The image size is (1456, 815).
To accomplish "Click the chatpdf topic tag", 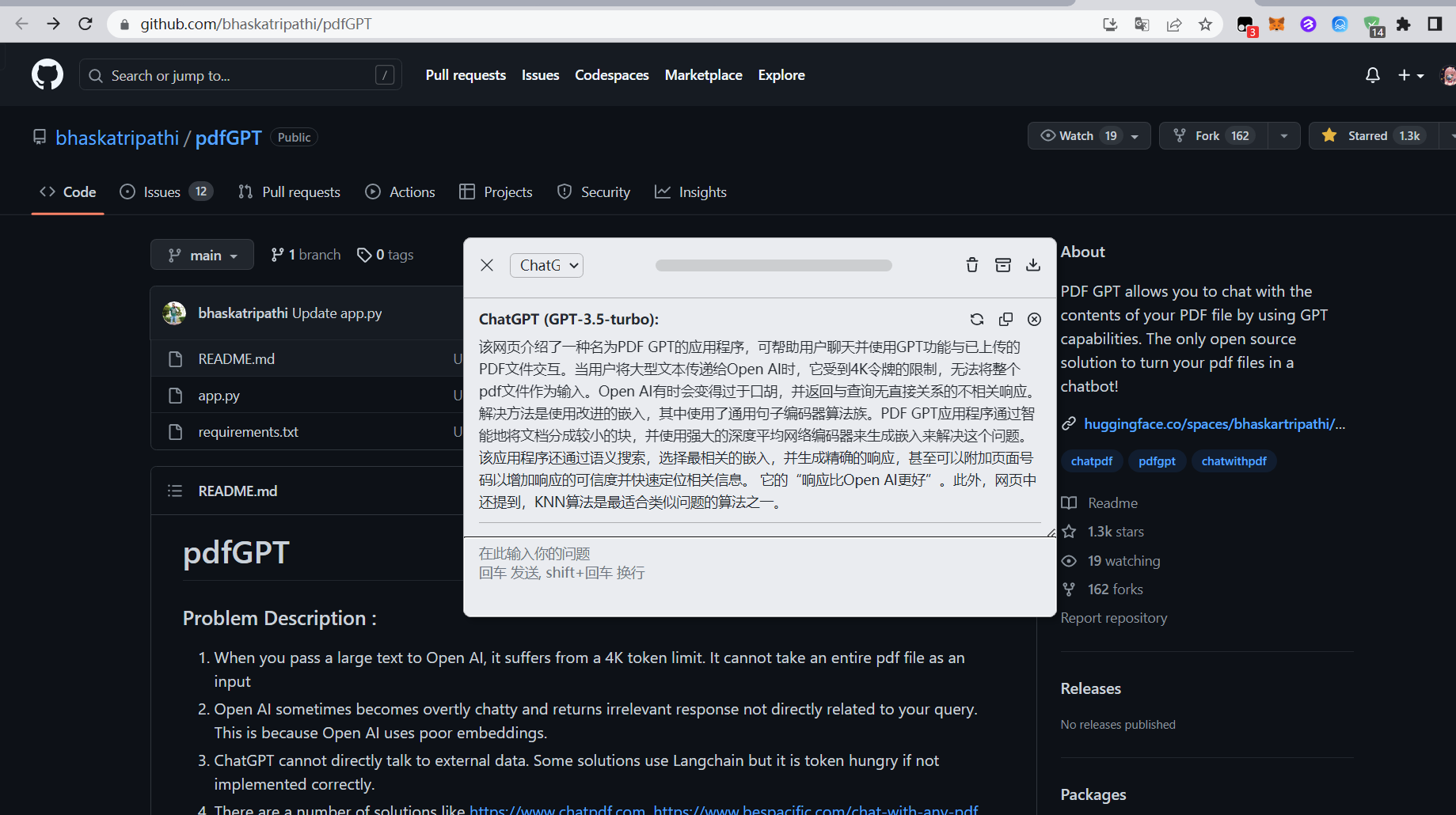I will (x=1091, y=461).
